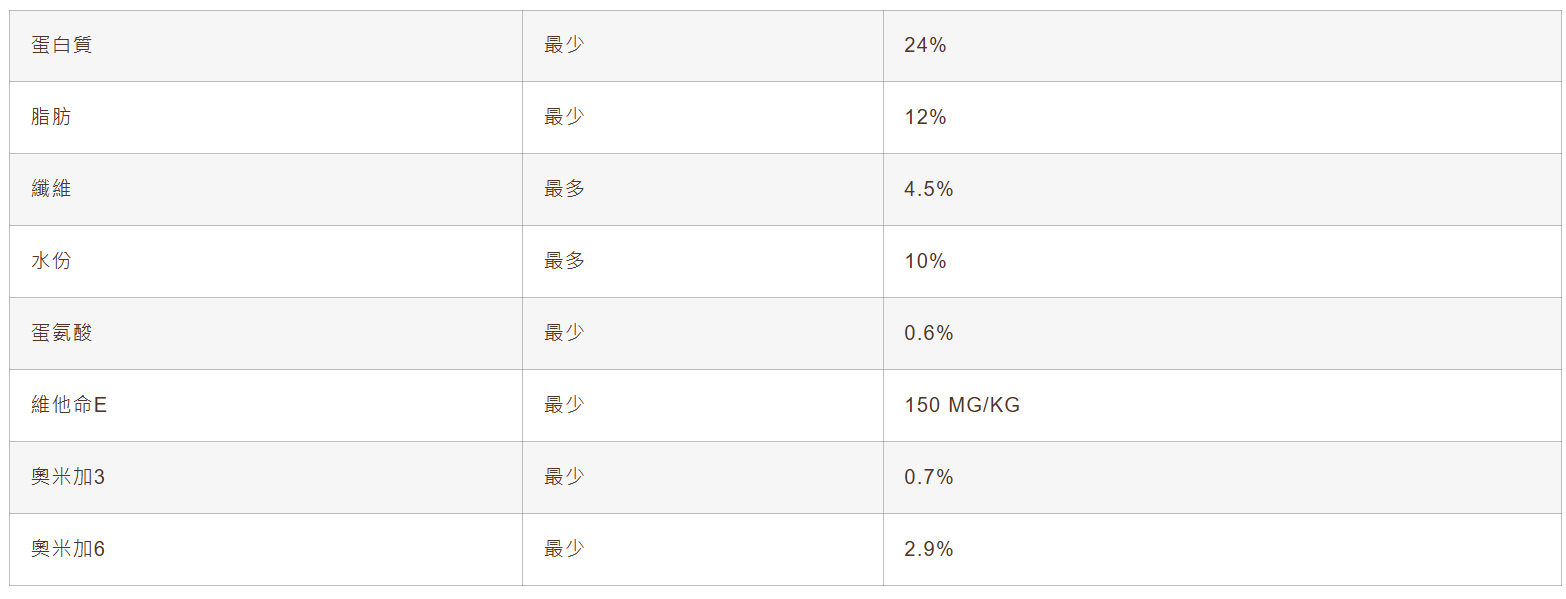
Task: Click 最多 in the 纖維 row
Action: point(564,189)
